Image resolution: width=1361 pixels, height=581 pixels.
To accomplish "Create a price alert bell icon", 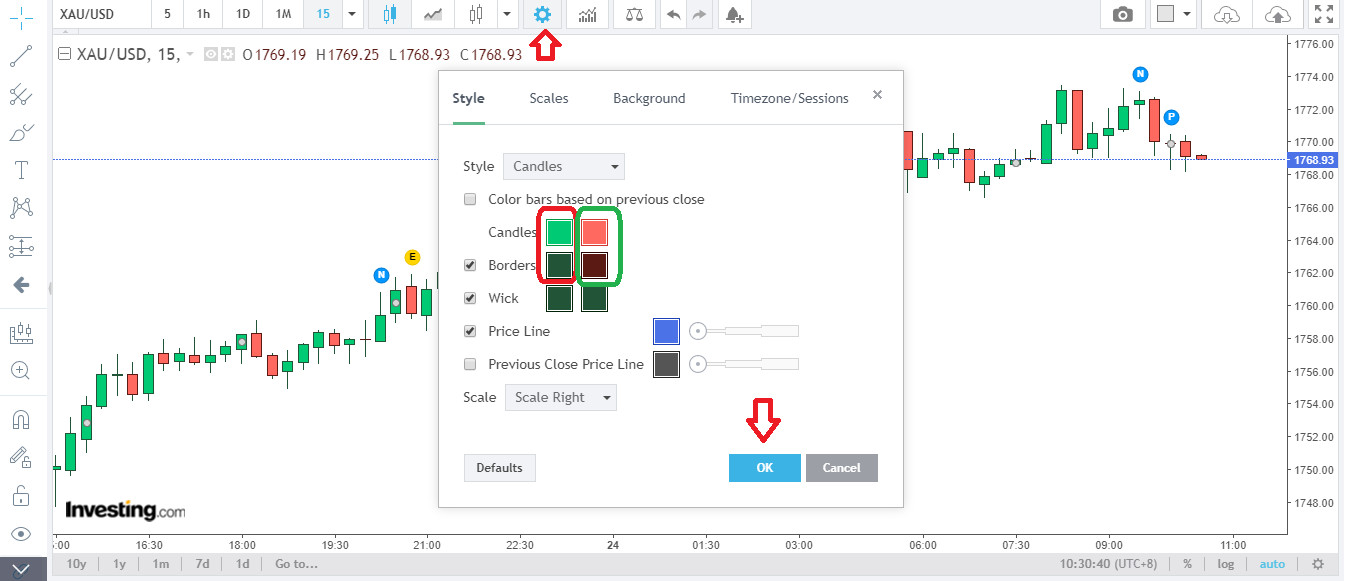I will coord(735,14).
